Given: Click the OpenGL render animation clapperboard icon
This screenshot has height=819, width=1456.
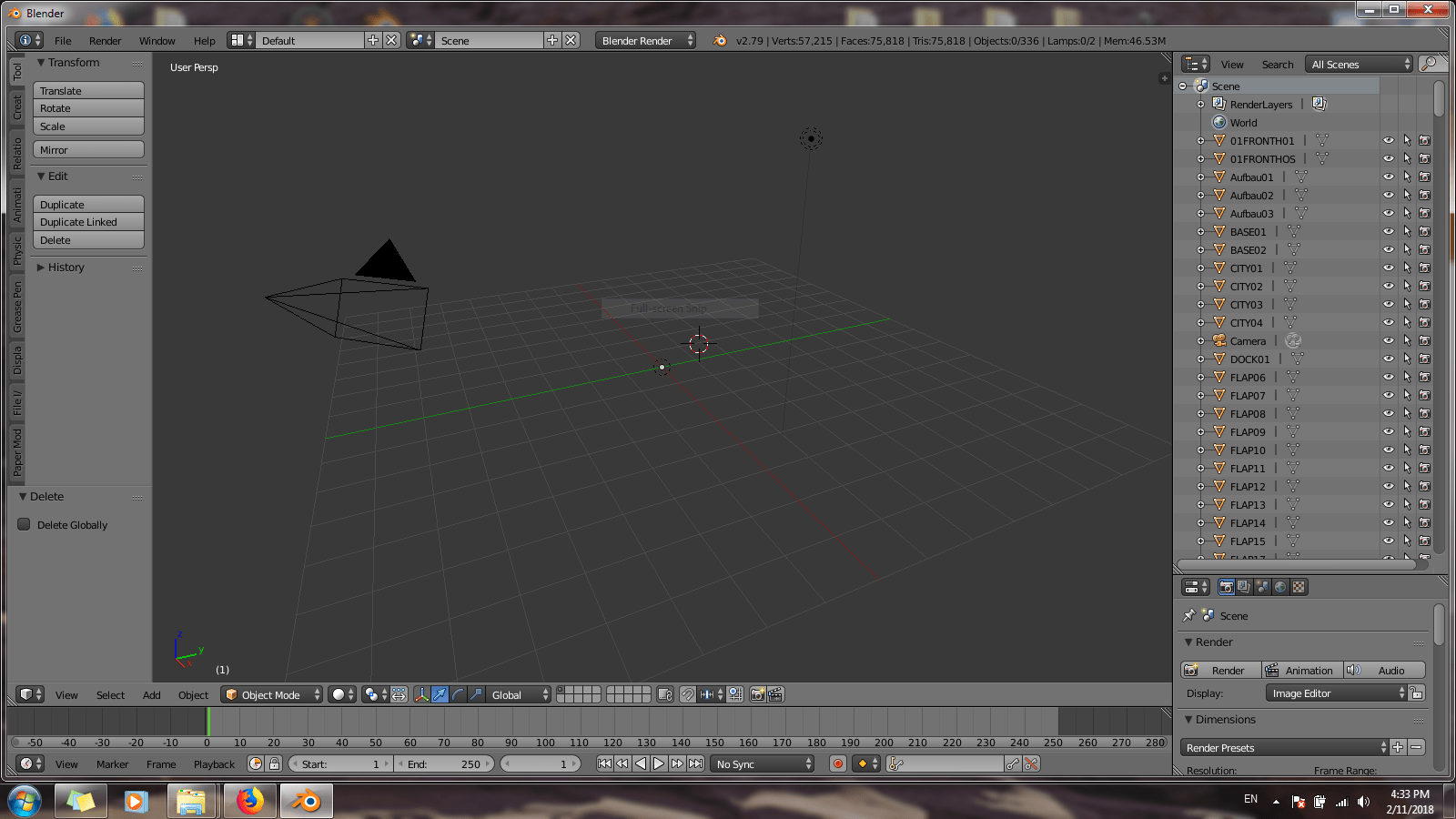Looking at the screenshot, I should (x=775, y=694).
